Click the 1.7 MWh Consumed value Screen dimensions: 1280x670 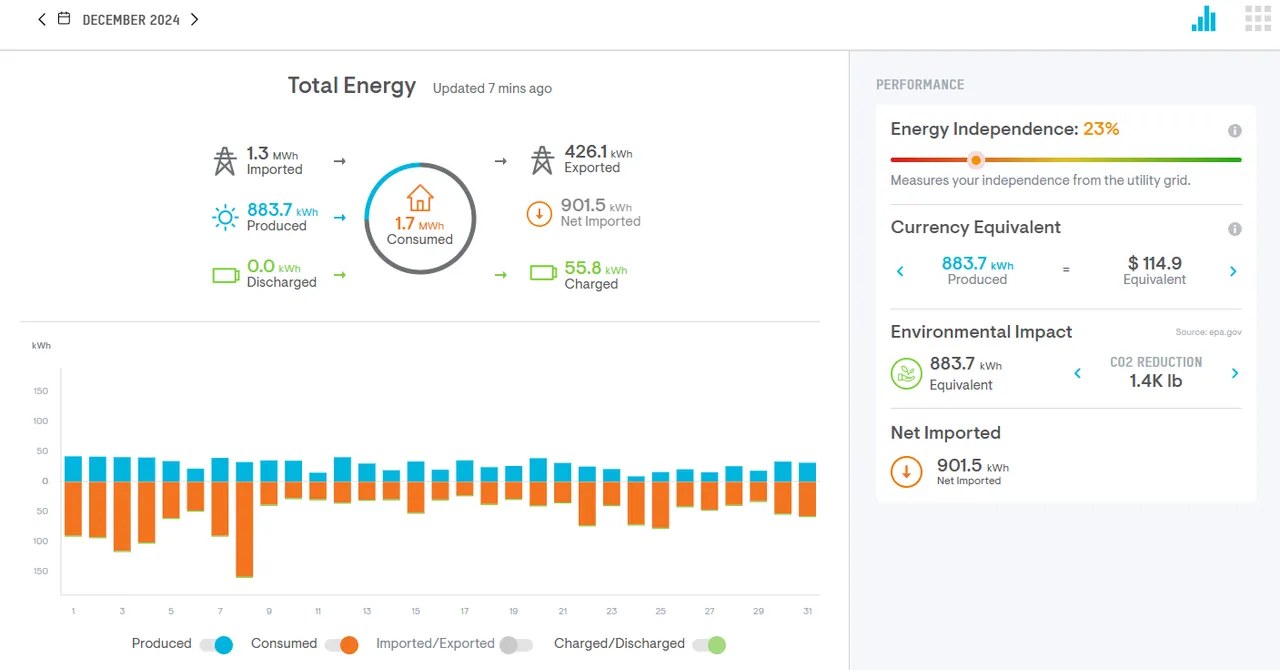[x=420, y=224]
